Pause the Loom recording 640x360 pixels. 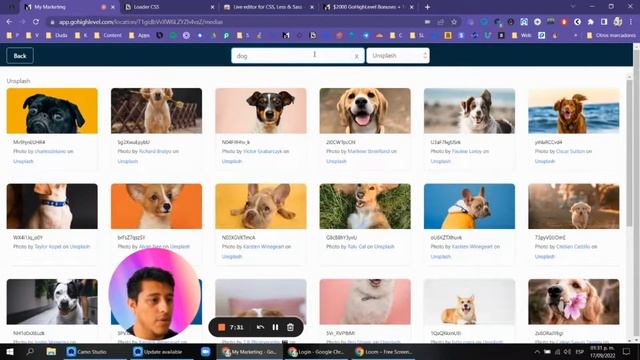tap(275, 327)
